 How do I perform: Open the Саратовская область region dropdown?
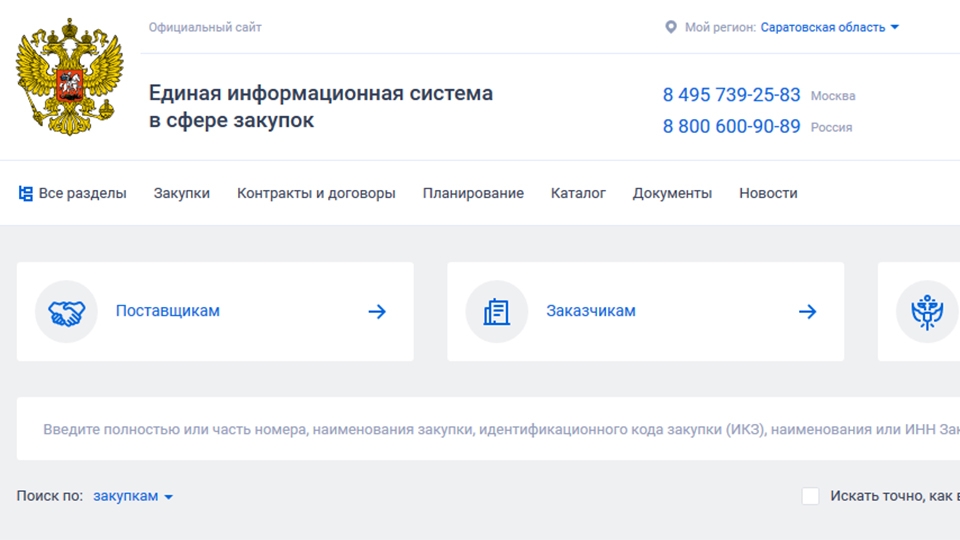[830, 28]
